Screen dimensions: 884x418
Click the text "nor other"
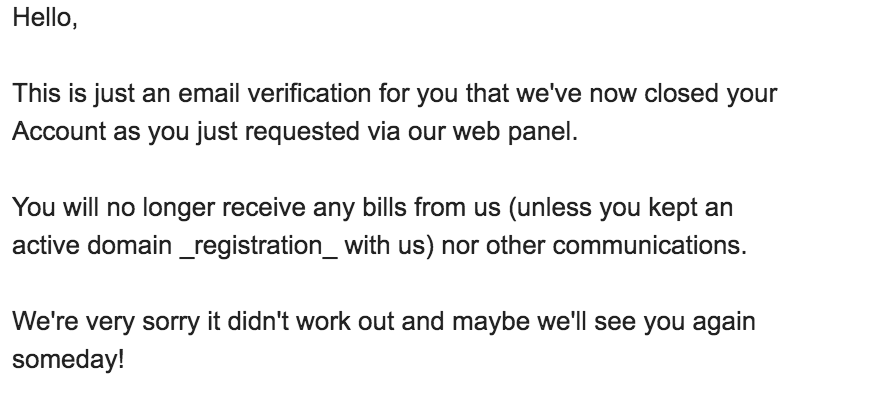coord(493,246)
